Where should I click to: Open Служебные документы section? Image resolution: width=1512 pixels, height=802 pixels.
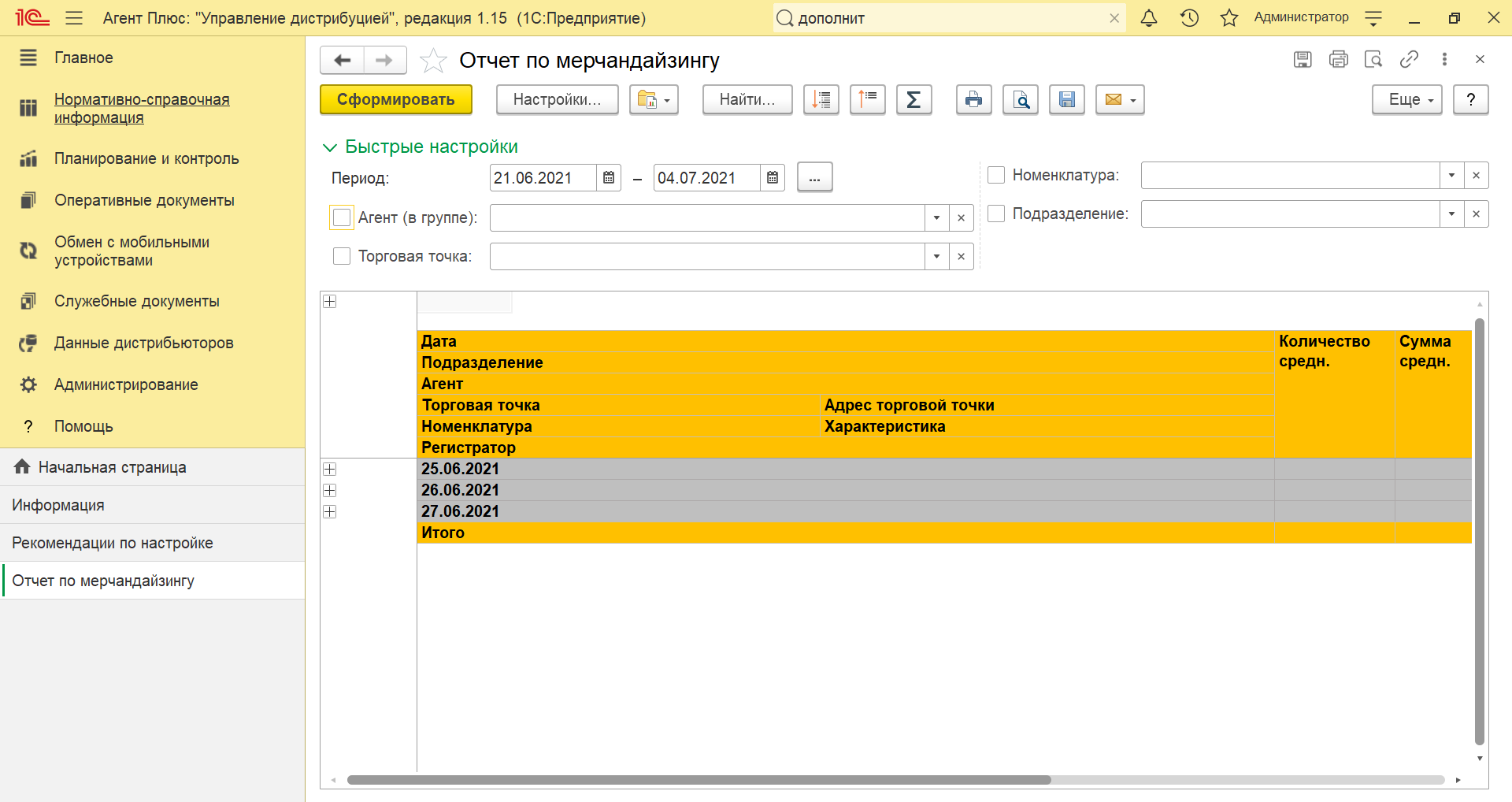[137, 301]
